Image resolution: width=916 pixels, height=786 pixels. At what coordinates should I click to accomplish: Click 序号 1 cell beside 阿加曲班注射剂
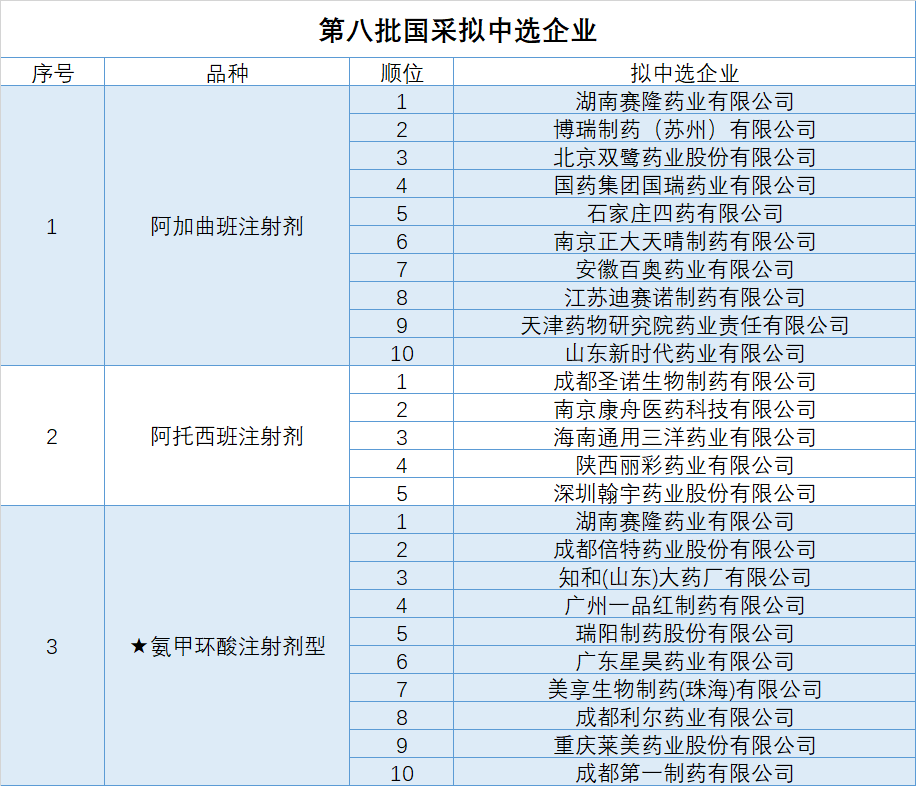[x=53, y=226]
